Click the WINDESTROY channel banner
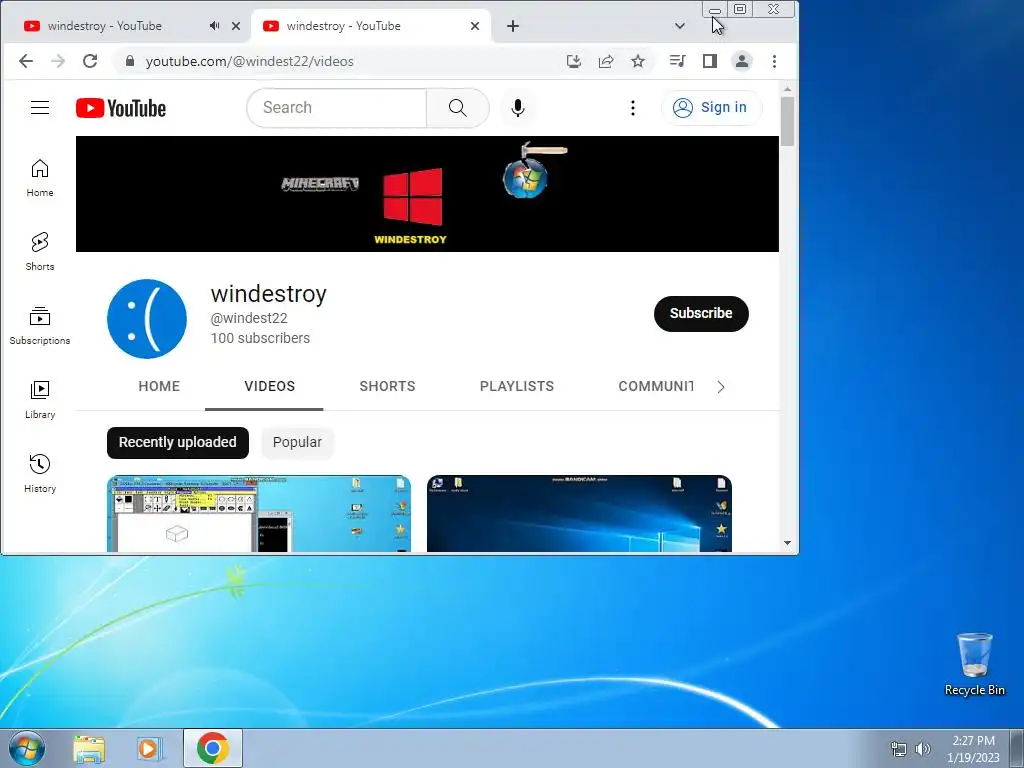The width and height of the screenshot is (1024, 768). tap(427, 194)
